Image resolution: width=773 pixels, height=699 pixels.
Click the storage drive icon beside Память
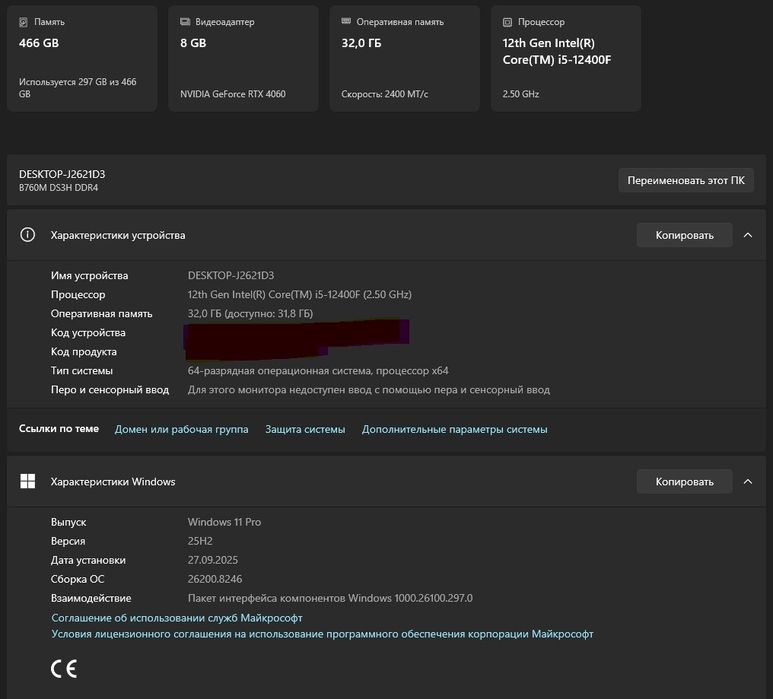point(23,22)
